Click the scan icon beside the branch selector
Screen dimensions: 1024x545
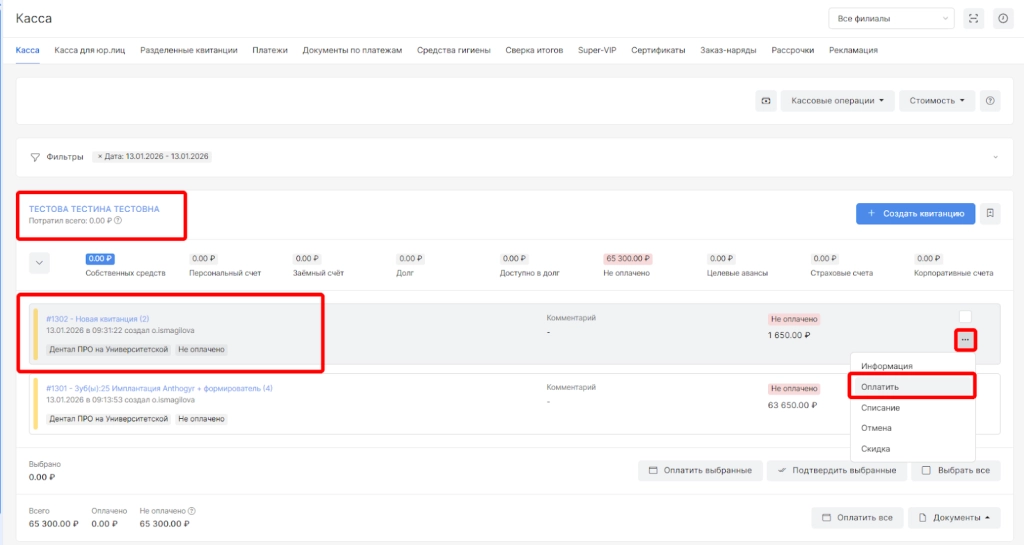pyautogui.click(x=973, y=18)
